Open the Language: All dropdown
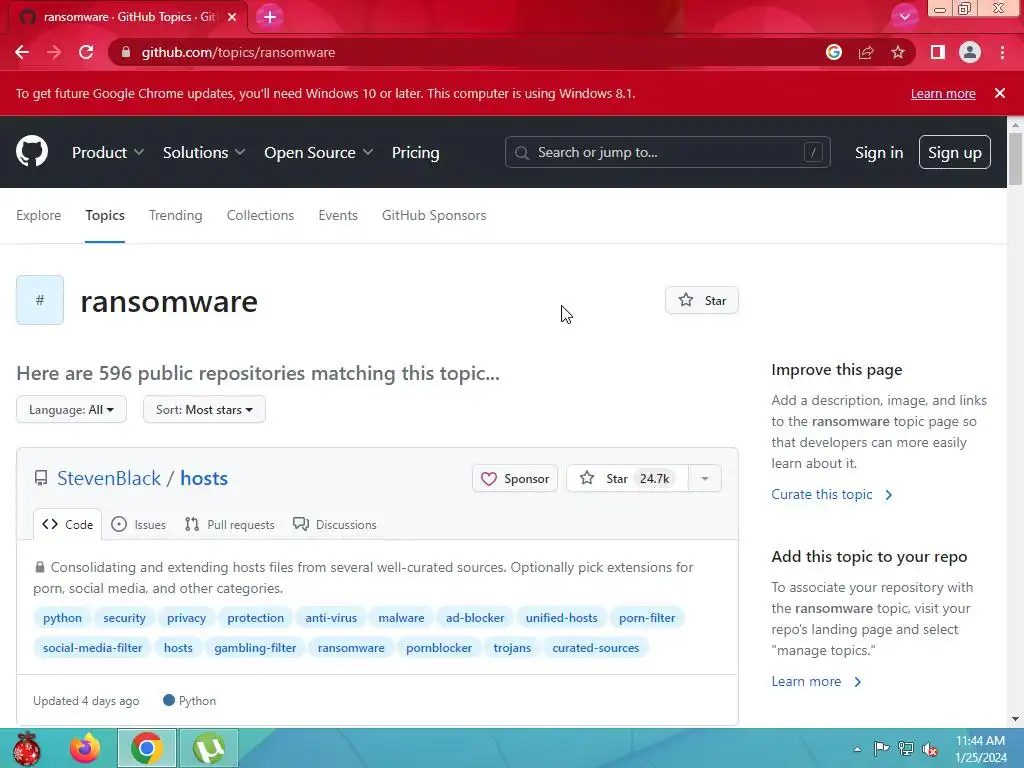 tap(71, 409)
